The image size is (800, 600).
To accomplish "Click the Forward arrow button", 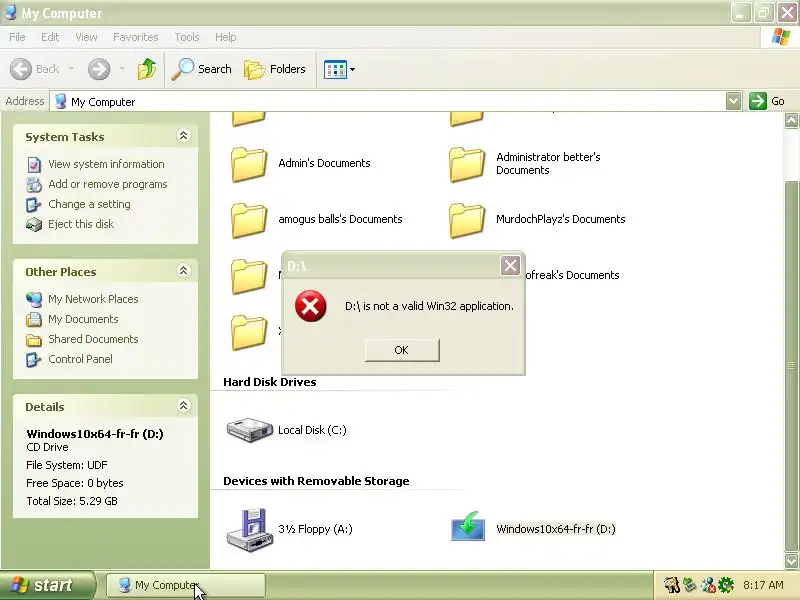I will [99, 69].
